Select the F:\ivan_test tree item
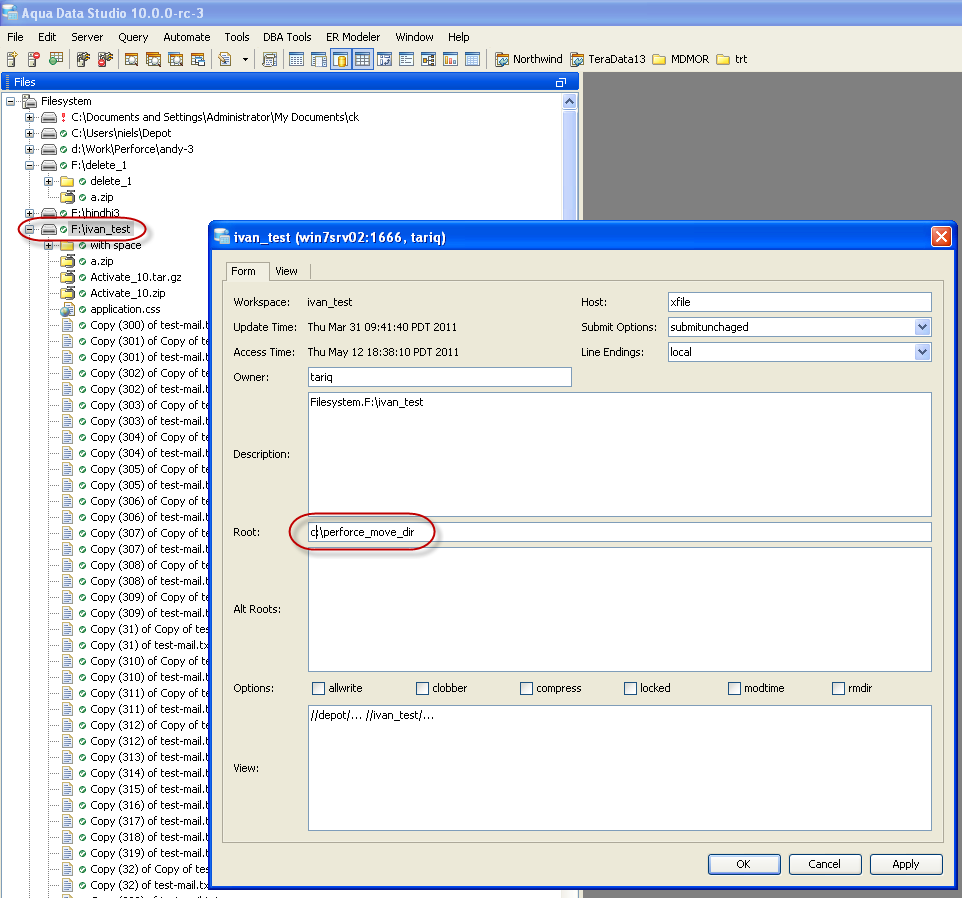 click(x=101, y=229)
